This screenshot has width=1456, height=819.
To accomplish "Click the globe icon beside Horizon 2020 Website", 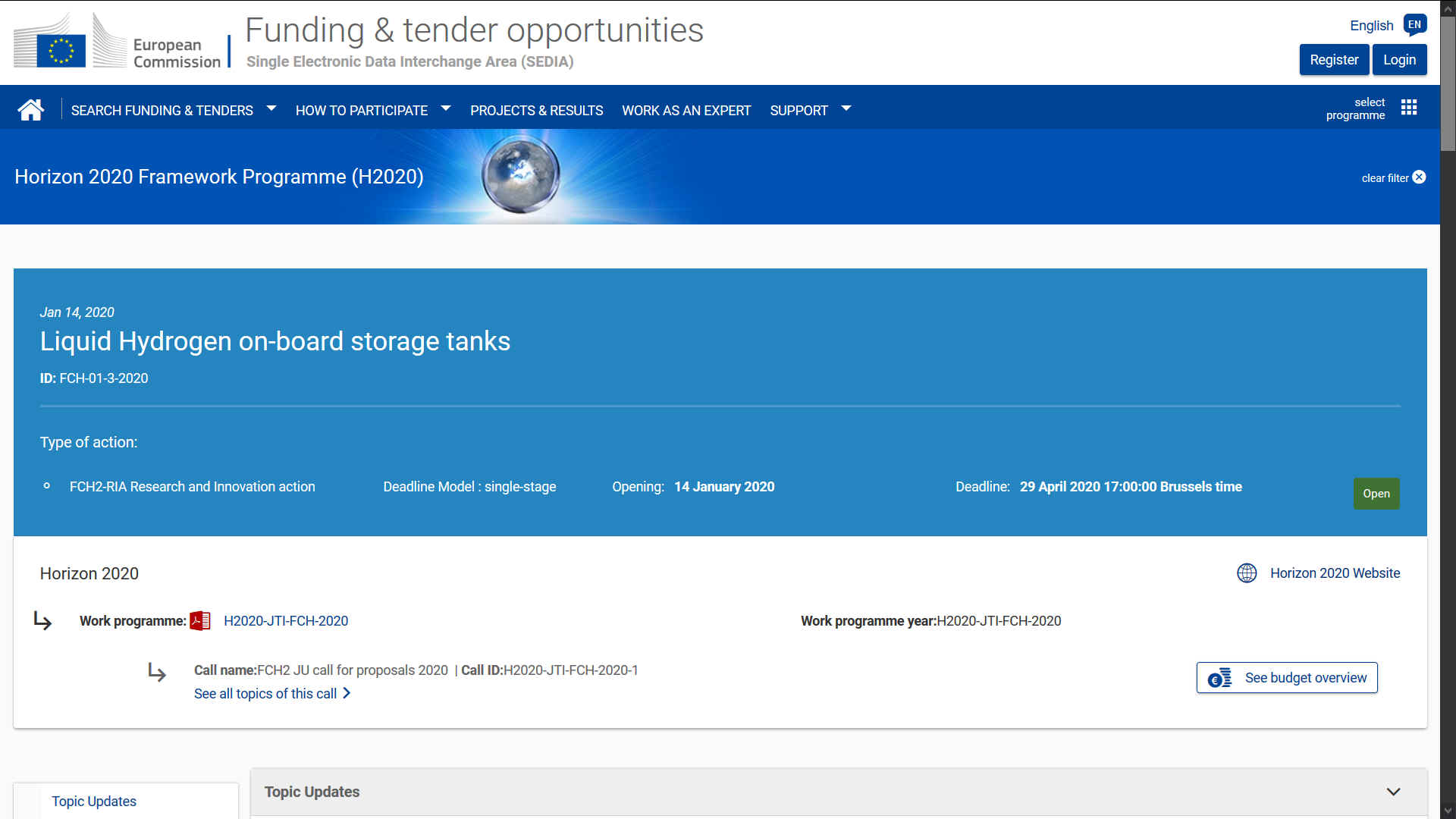I will [x=1247, y=573].
